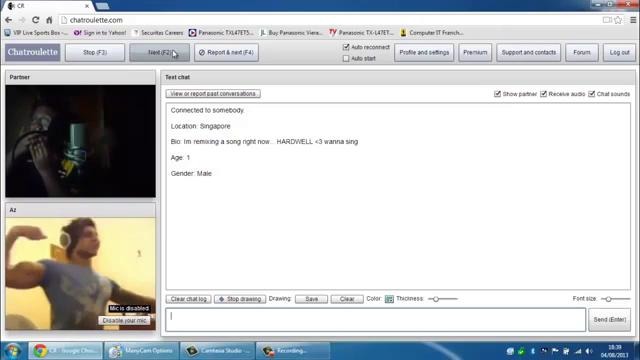Open the Computer IT Franch bookmark

click(432, 33)
